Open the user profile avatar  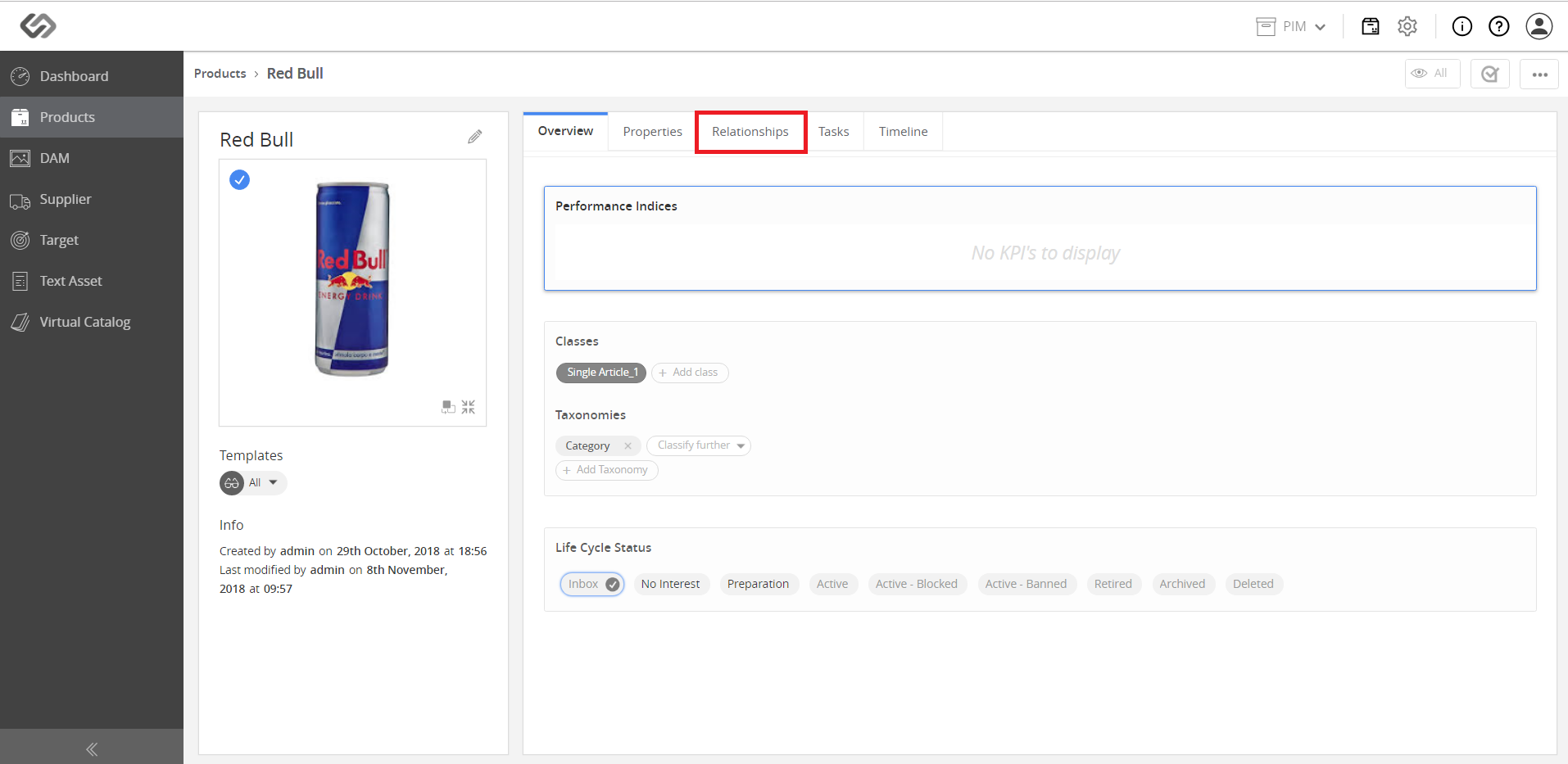(x=1539, y=26)
